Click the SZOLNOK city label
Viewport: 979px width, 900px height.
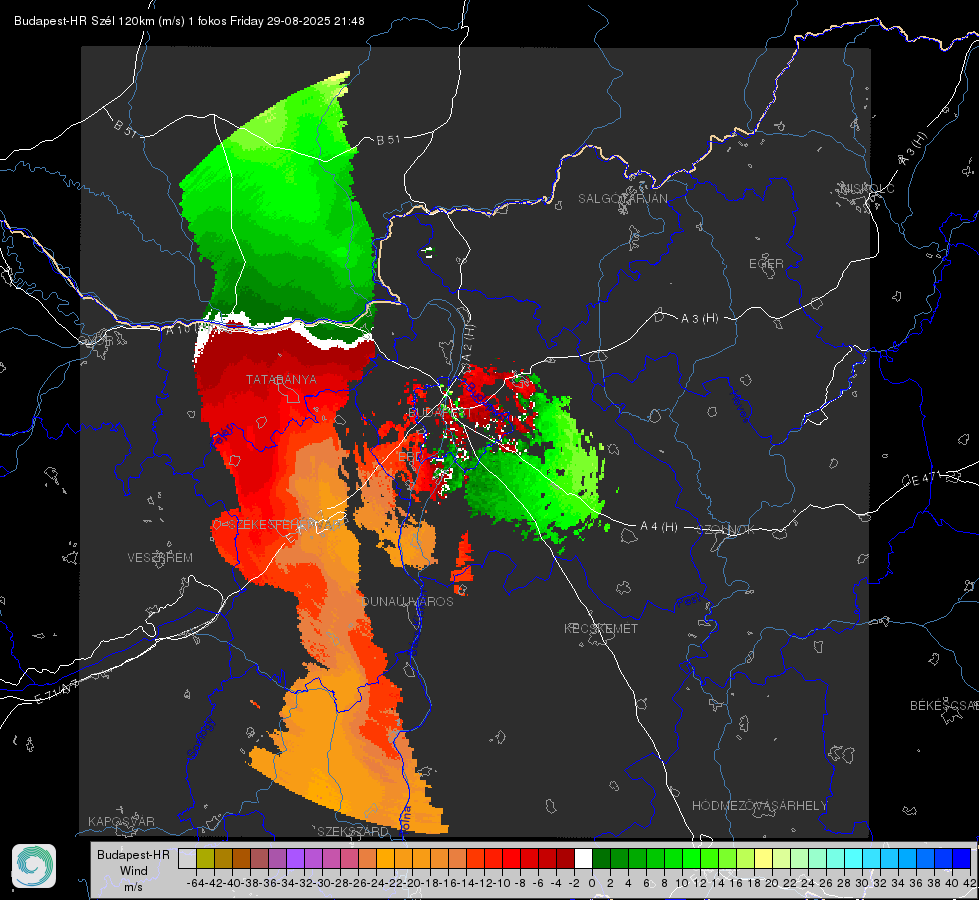click(726, 529)
